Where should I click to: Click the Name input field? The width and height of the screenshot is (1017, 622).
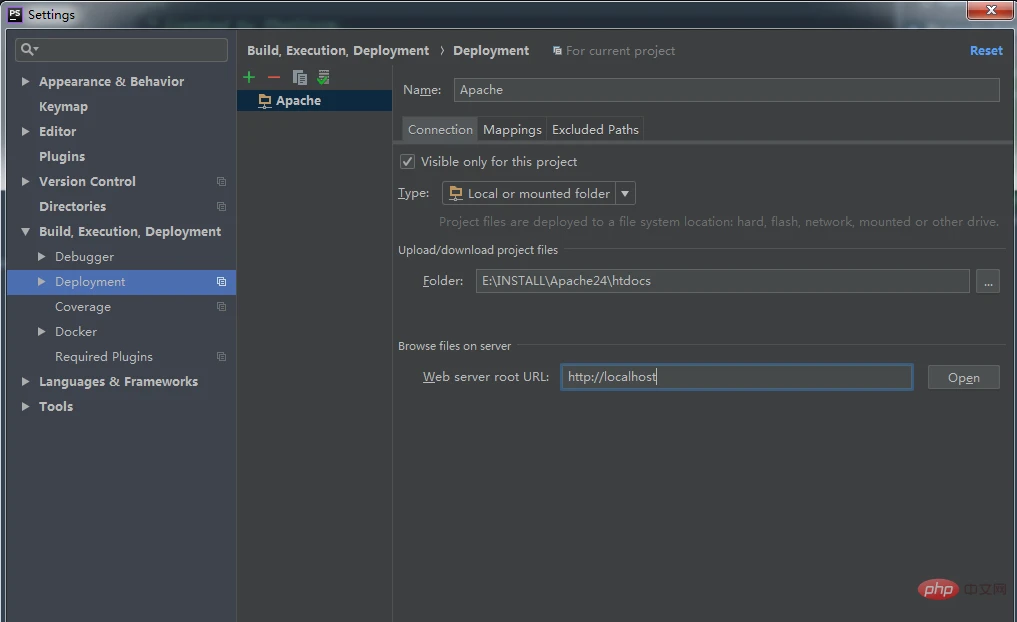[726, 90]
